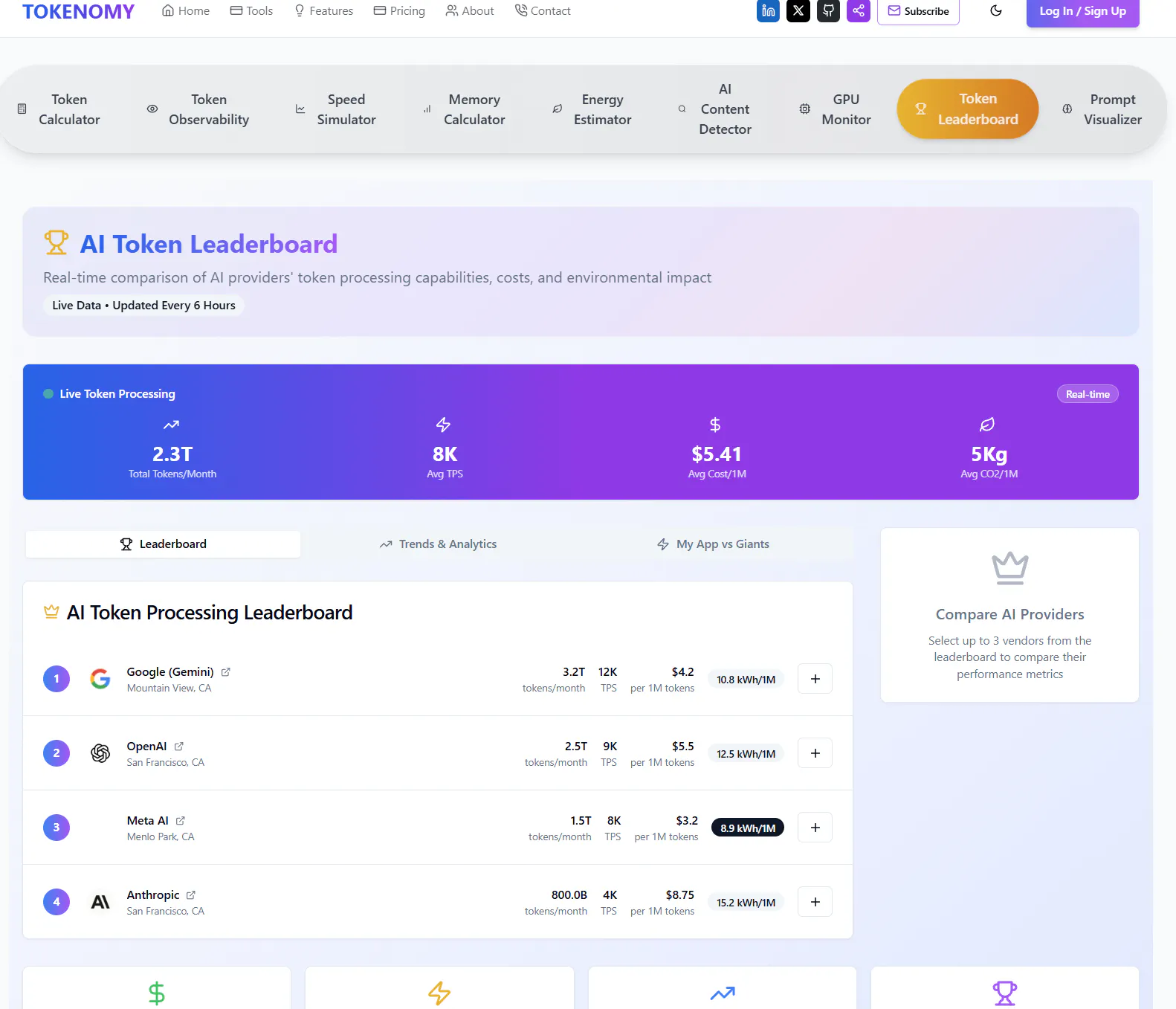Click the purple share icon
The image size is (1176, 1009).
[x=859, y=11]
